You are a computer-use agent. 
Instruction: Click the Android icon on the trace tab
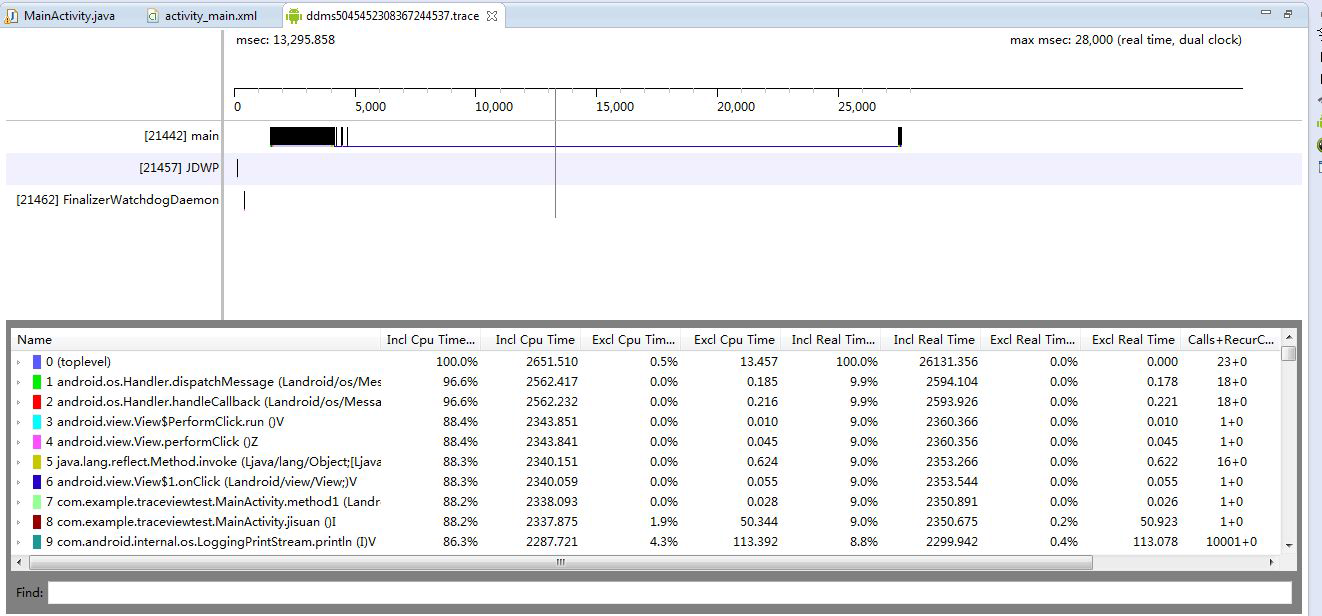293,16
